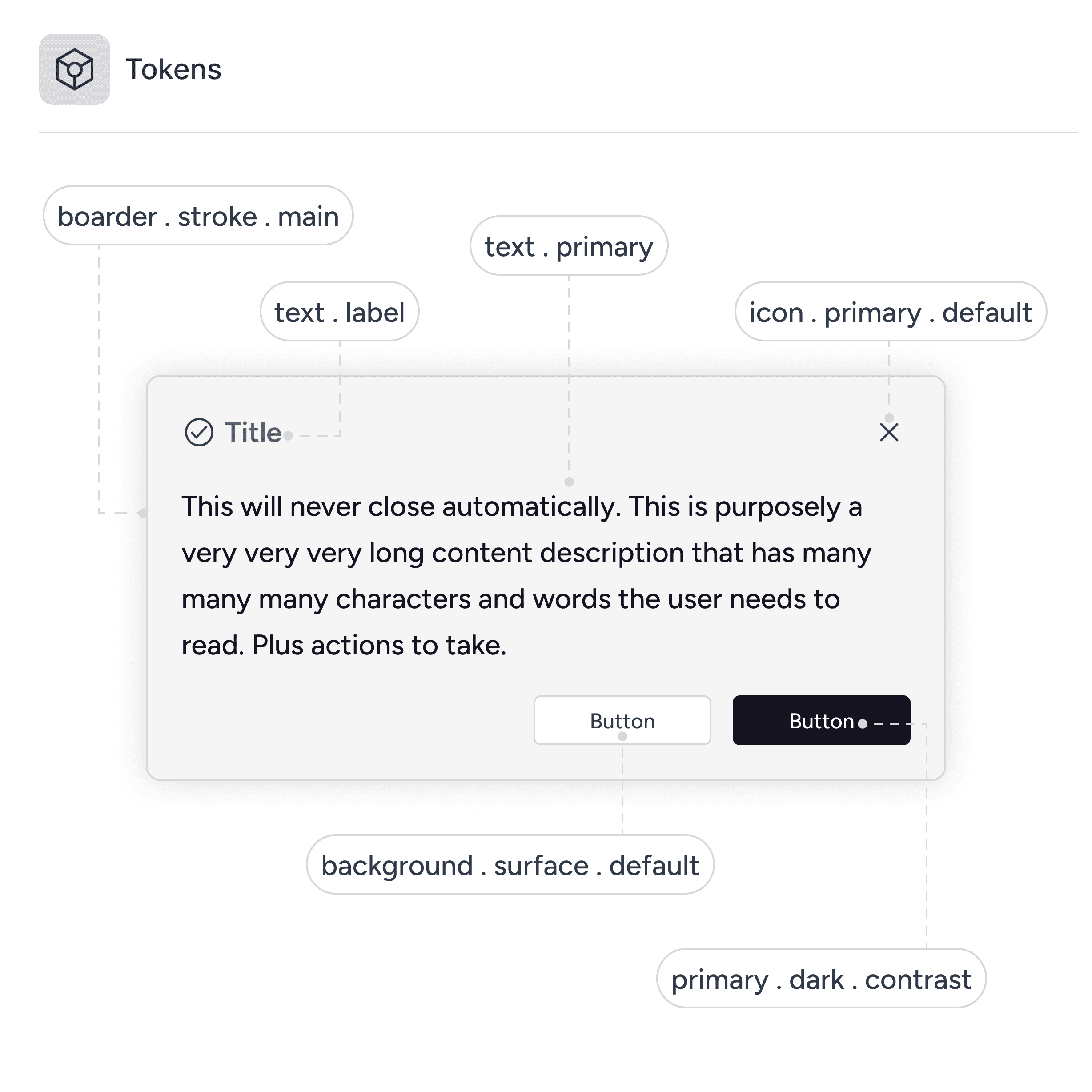The width and height of the screenshot is (1092, 1092).
Task: Click the connector dot on the dialog border
Action: coord(143,513)
